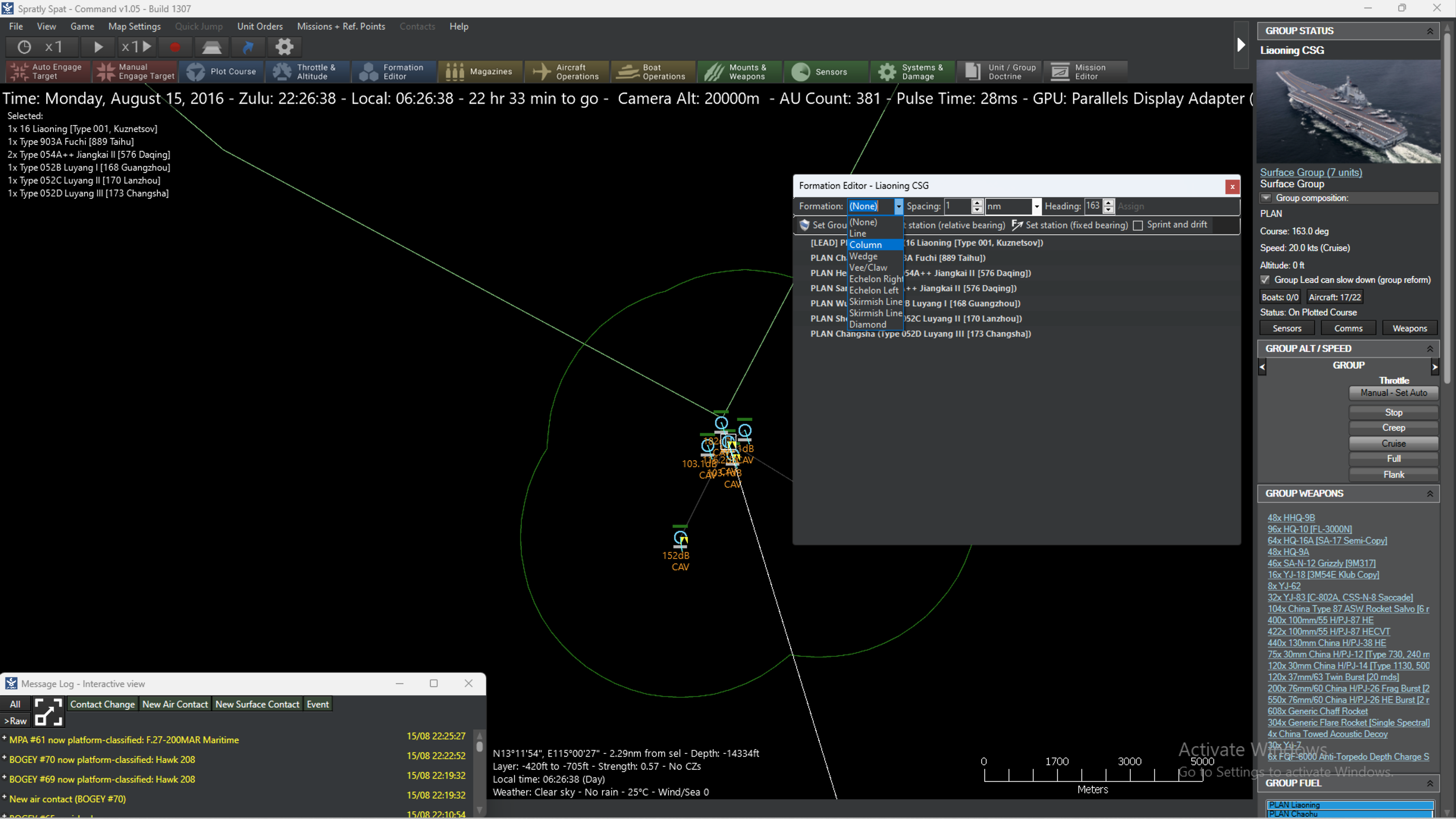Select the Plot Course tool
1456x819 pixels.
pos(222,72)
